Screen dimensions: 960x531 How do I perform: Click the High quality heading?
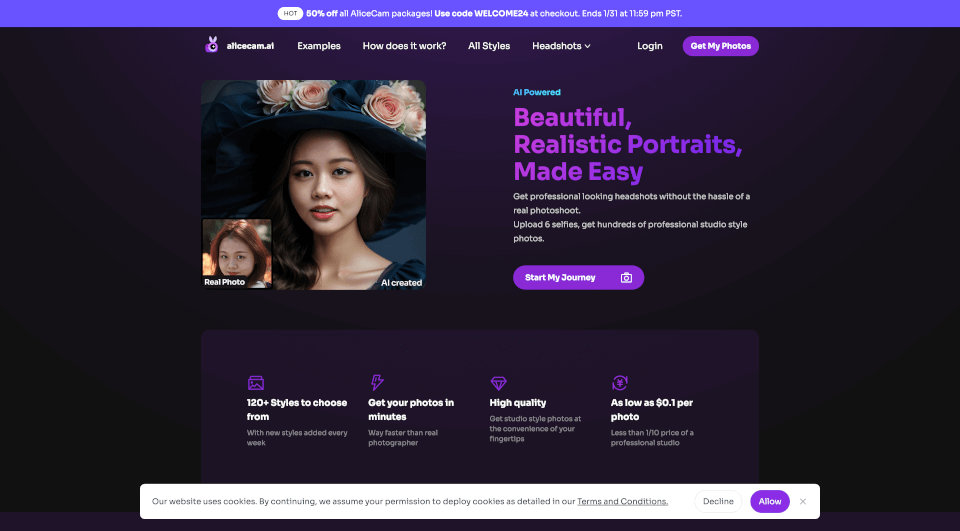coord(517,403)
